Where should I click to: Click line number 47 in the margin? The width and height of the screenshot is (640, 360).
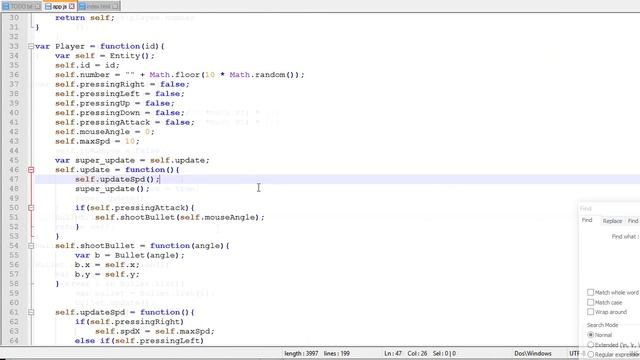(14, 179)
